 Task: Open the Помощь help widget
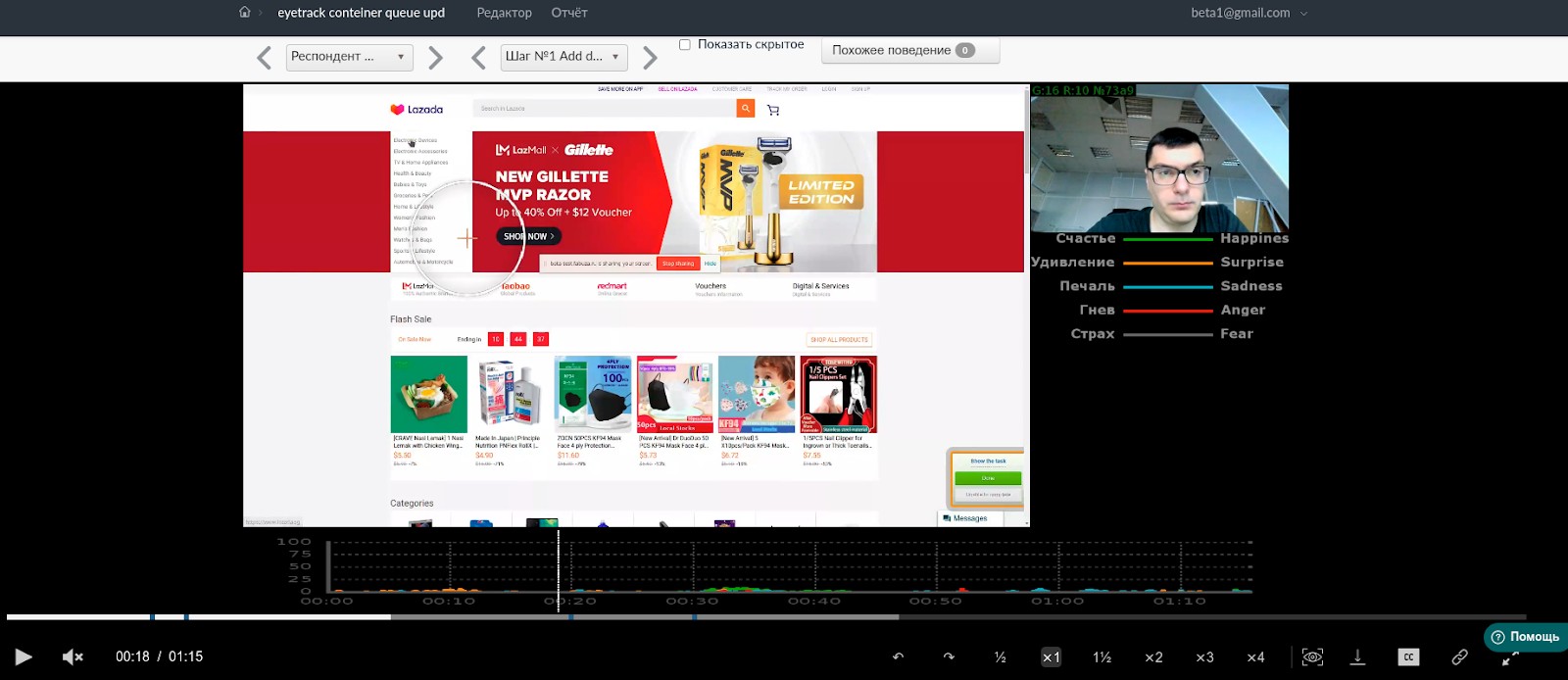[x=1526, y=637]
